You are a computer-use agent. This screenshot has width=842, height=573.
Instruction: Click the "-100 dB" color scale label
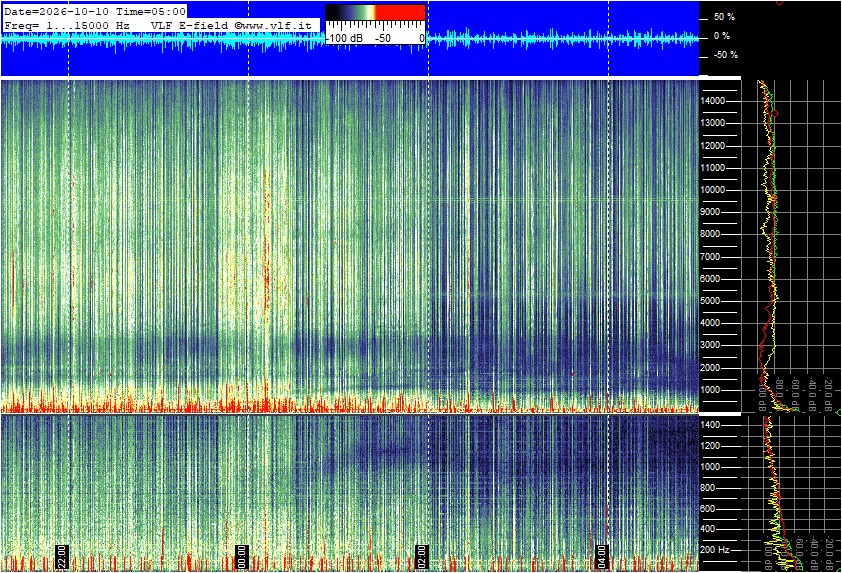coord(344,39)
